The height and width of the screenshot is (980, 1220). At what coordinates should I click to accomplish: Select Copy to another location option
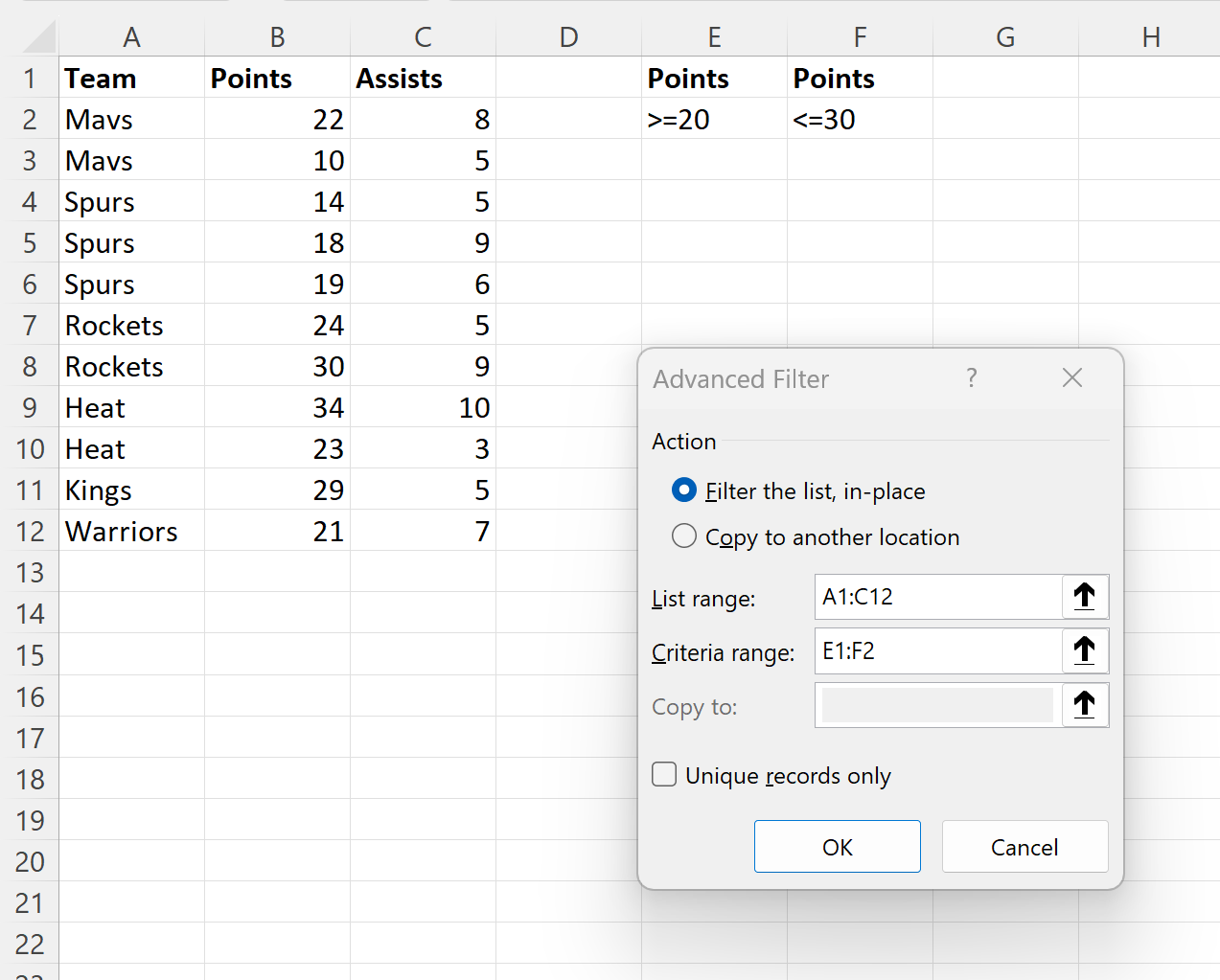683,536
